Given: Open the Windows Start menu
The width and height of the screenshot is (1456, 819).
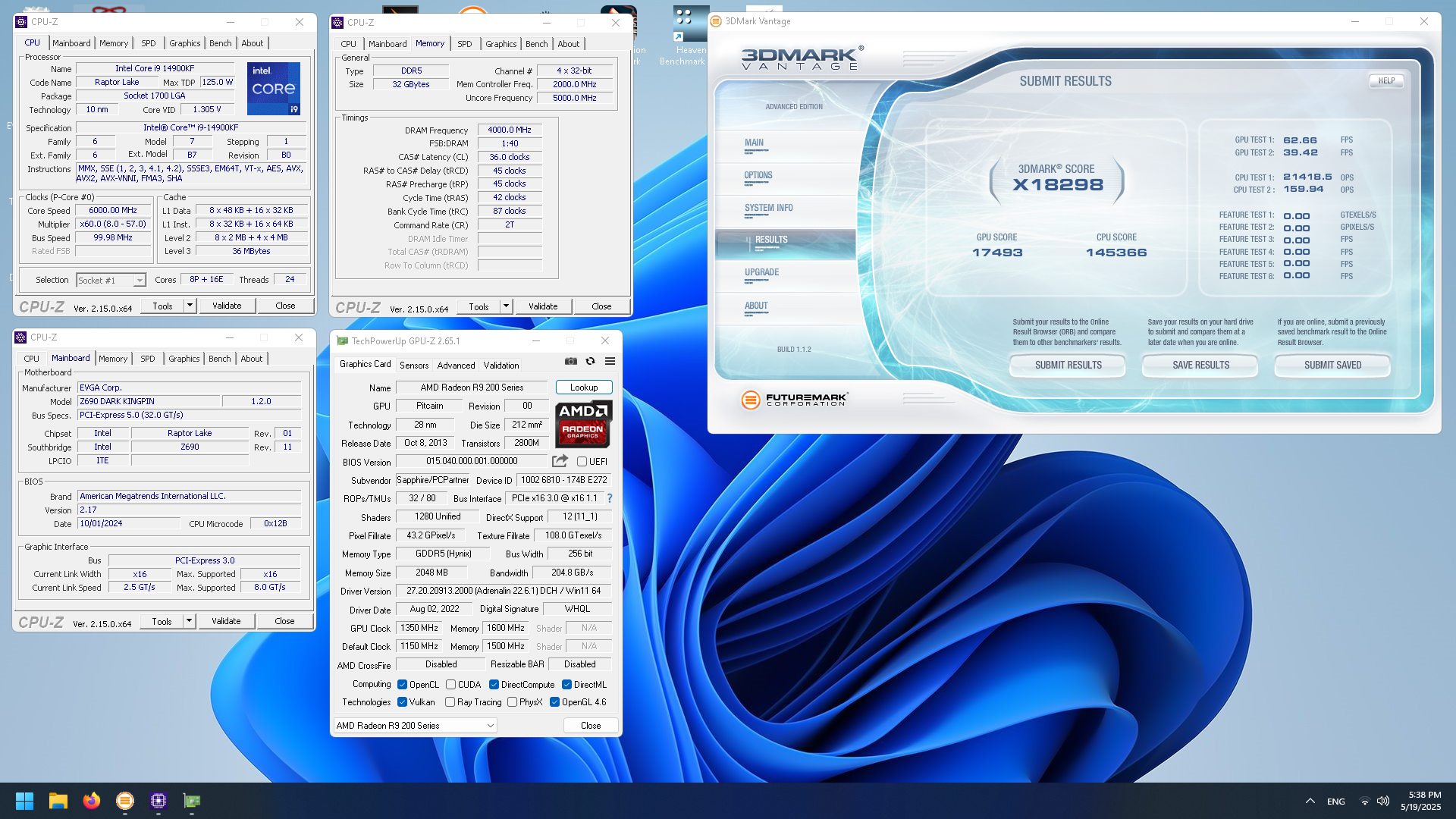Looking at the screenshot, I should coord(24,801).
